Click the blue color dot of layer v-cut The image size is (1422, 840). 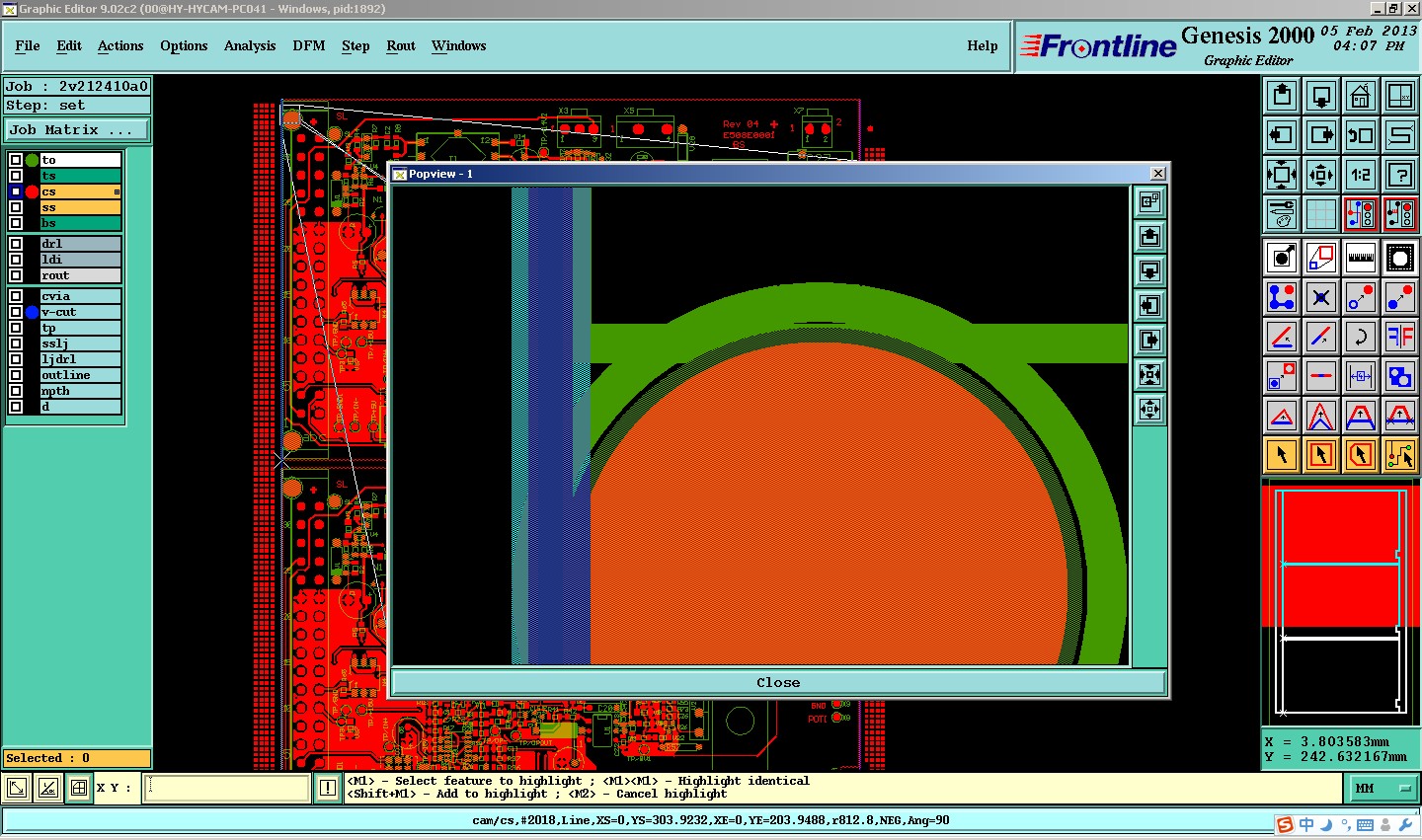[x=32, y=312]
